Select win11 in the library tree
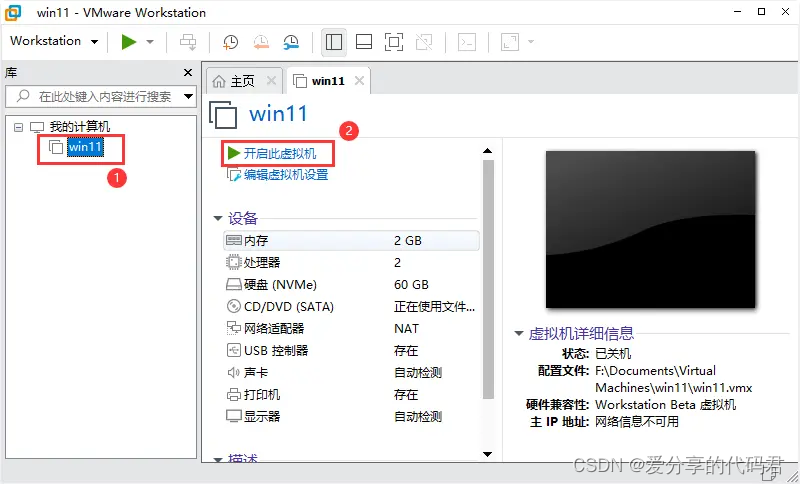800x484 pixels. pos(86,147)
